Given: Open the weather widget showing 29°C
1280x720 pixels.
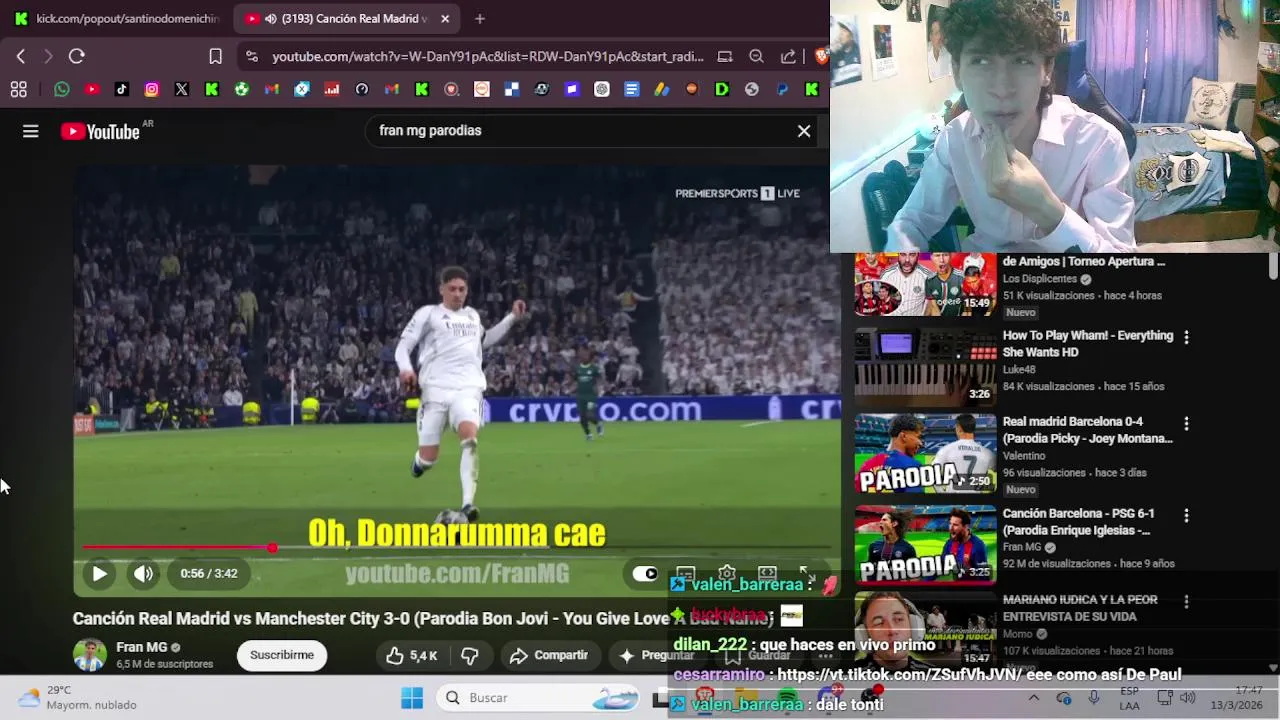Looking at the screenshot, I should (78, 698).
